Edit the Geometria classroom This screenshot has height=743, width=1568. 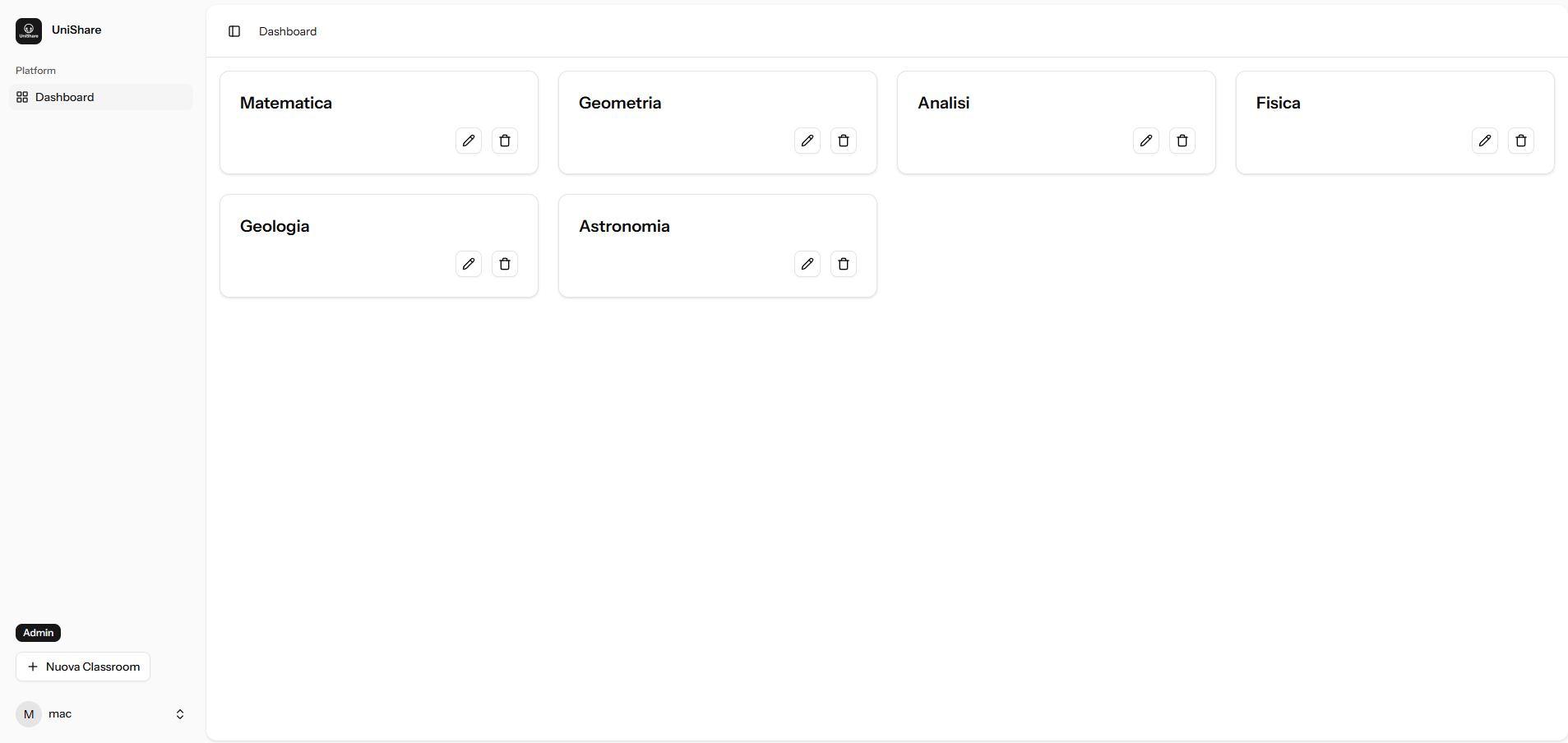click(x=807, y=141)
